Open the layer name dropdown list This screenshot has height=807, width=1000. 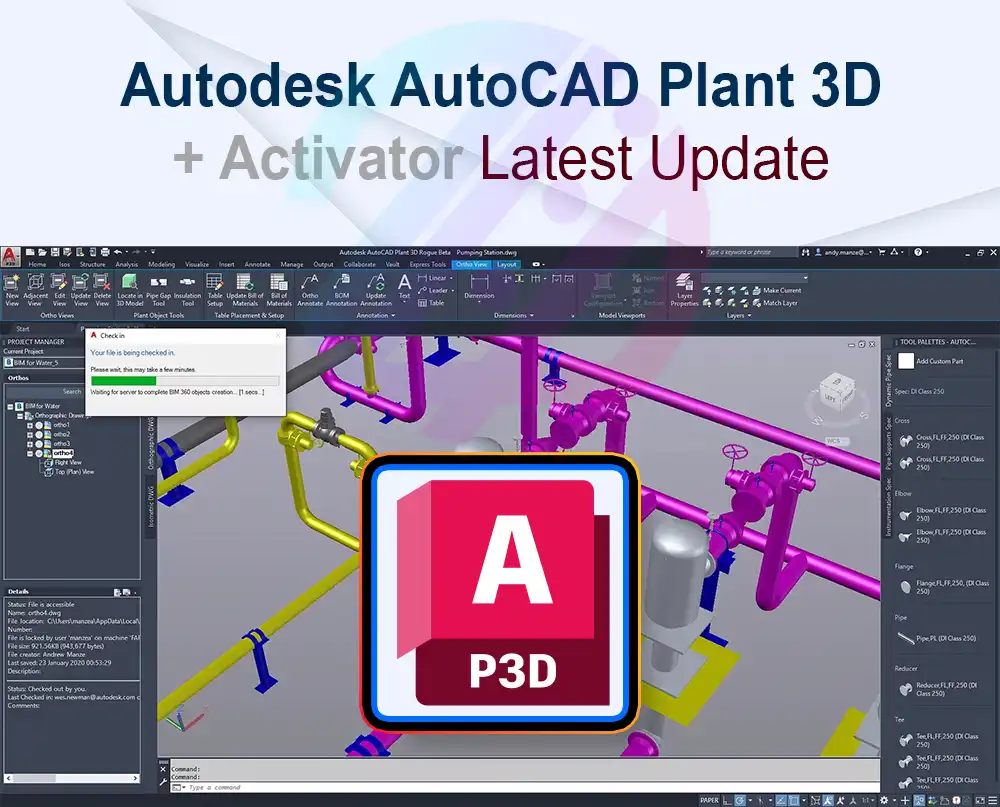755,278
